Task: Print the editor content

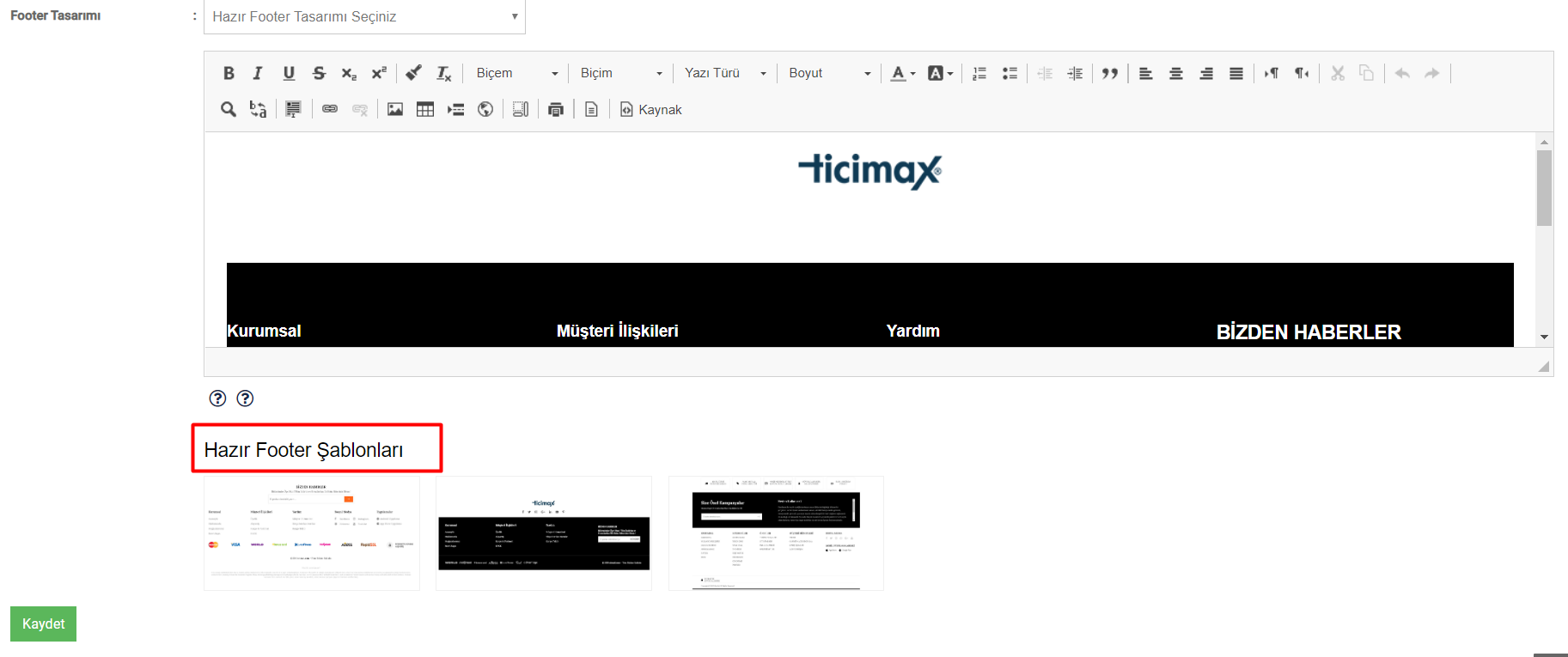Action: coord(556,109)
